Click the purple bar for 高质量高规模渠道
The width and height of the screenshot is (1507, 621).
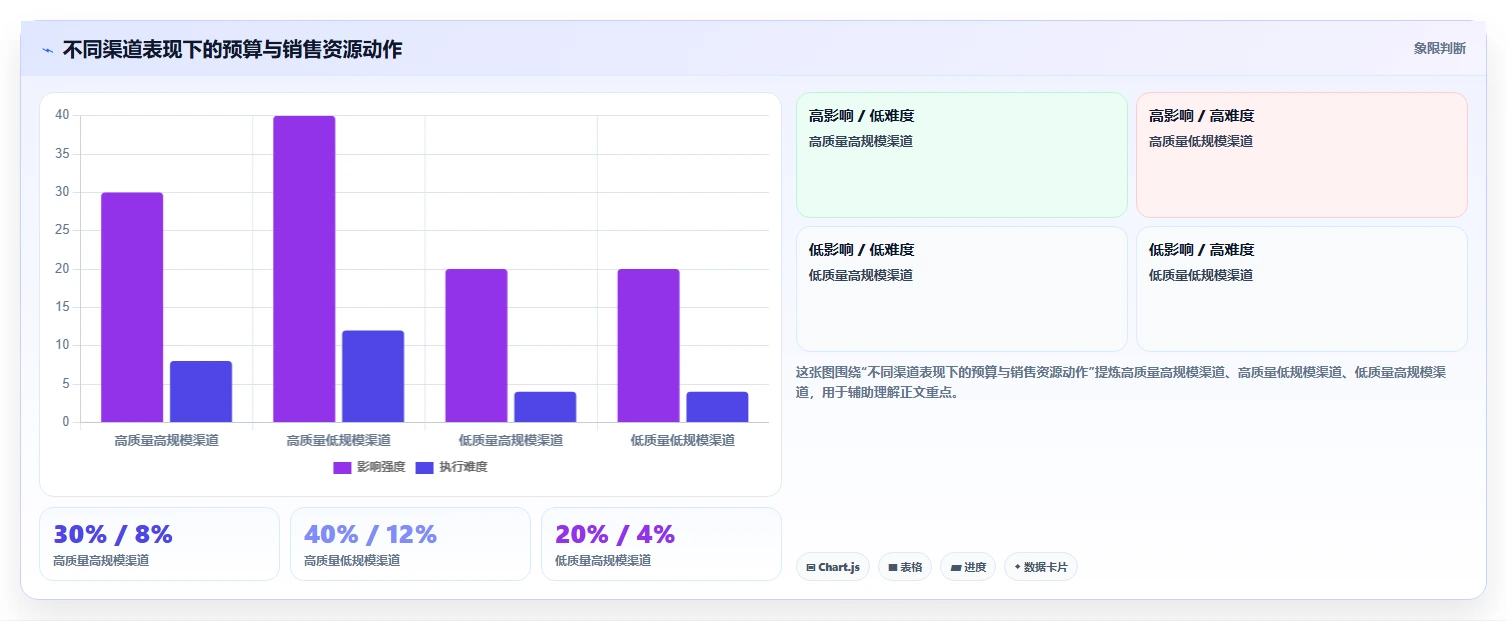pyautogui.click(x=132, y=307)
